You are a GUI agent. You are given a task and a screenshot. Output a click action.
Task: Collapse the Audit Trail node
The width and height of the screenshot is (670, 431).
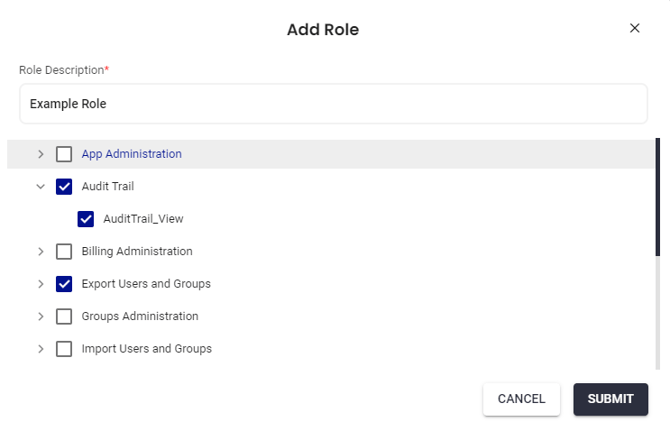(41, 186)
